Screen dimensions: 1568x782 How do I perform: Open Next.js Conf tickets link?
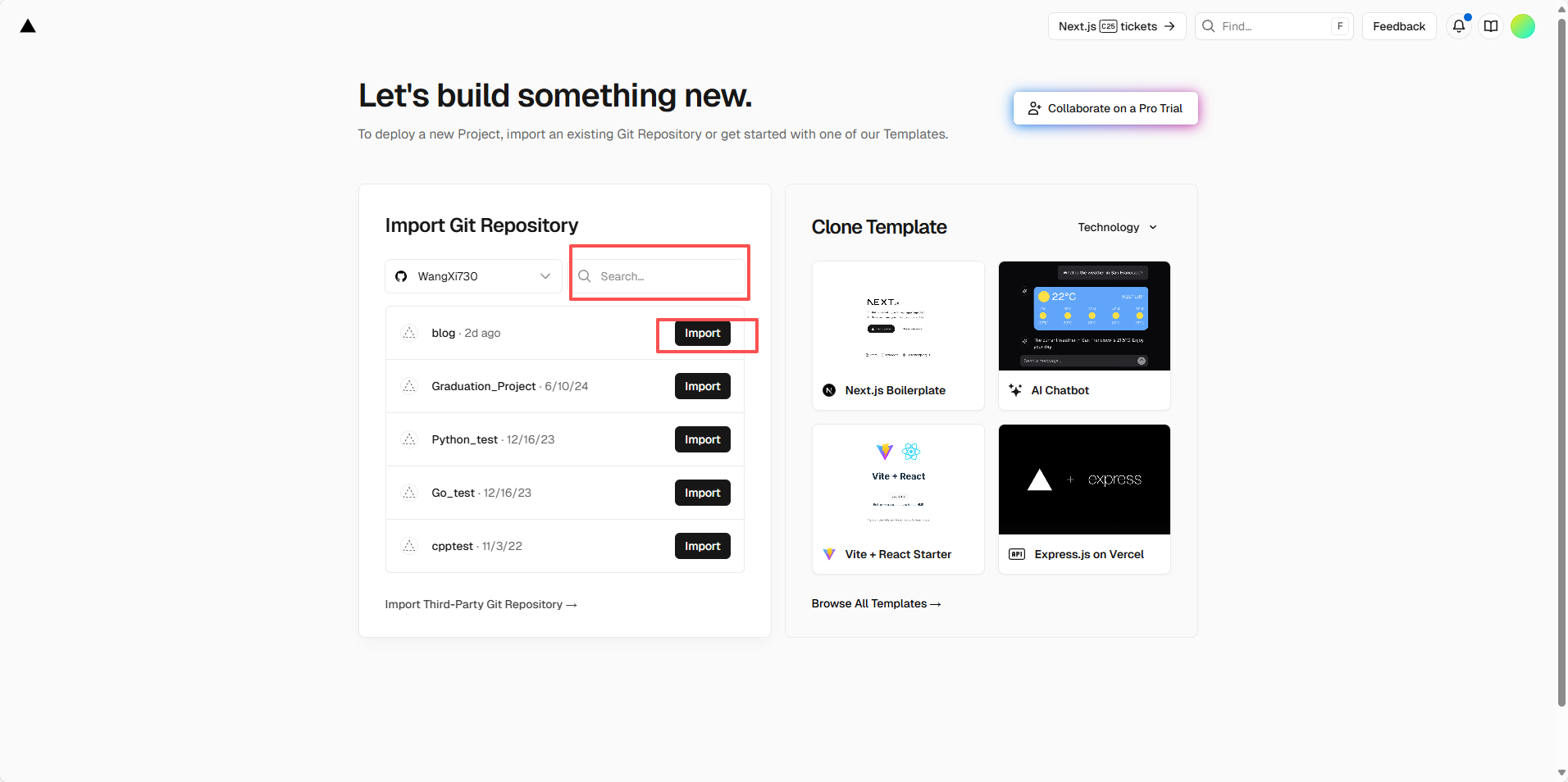click(x=1116, y=26)
